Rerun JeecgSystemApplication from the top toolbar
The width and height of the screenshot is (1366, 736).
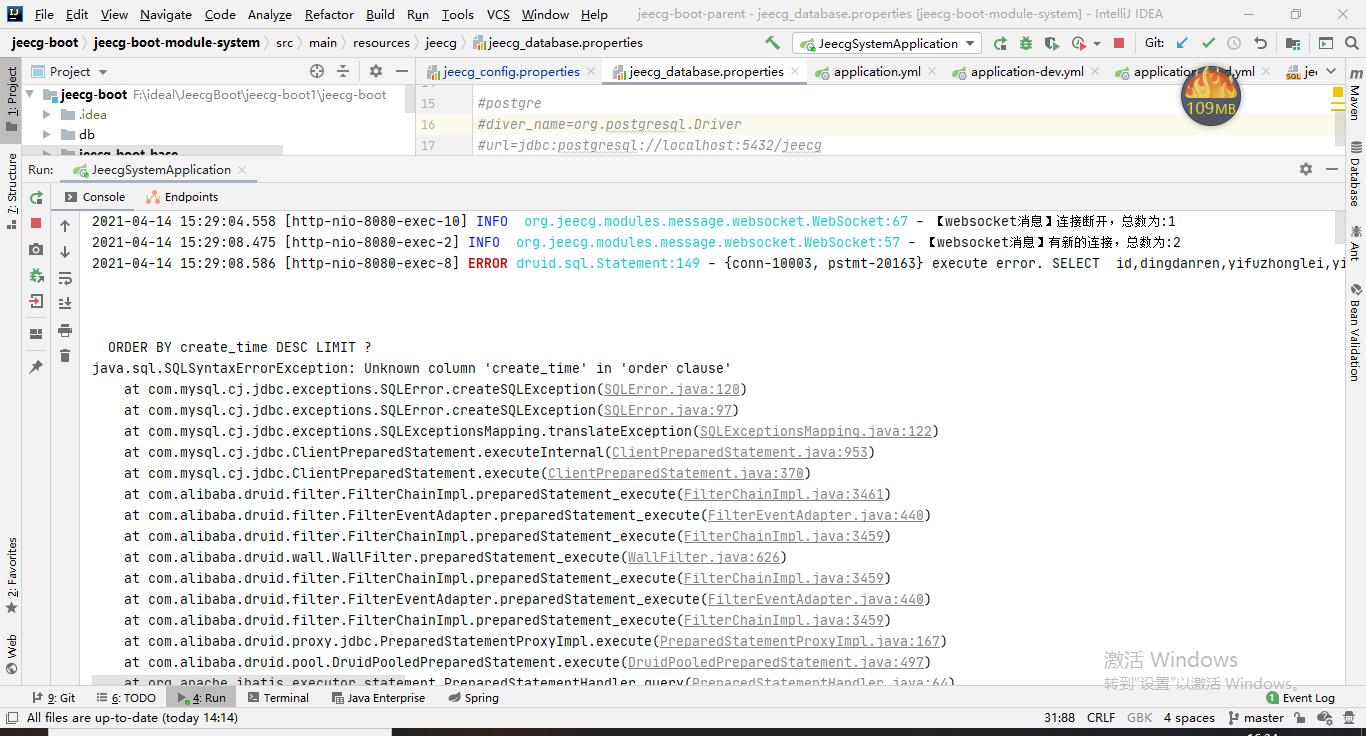click(1000, 43)
